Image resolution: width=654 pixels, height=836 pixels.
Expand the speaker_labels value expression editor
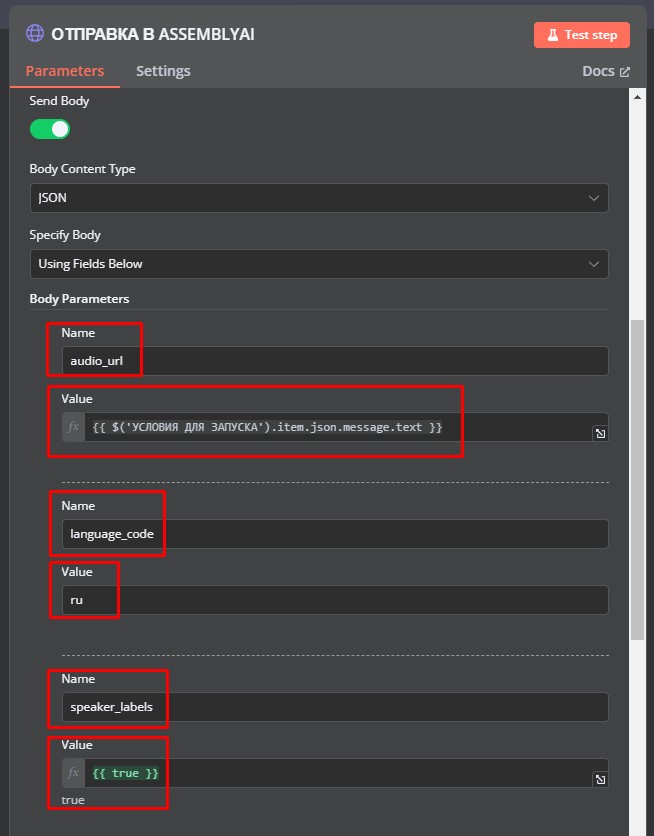[x=600, y=779]
